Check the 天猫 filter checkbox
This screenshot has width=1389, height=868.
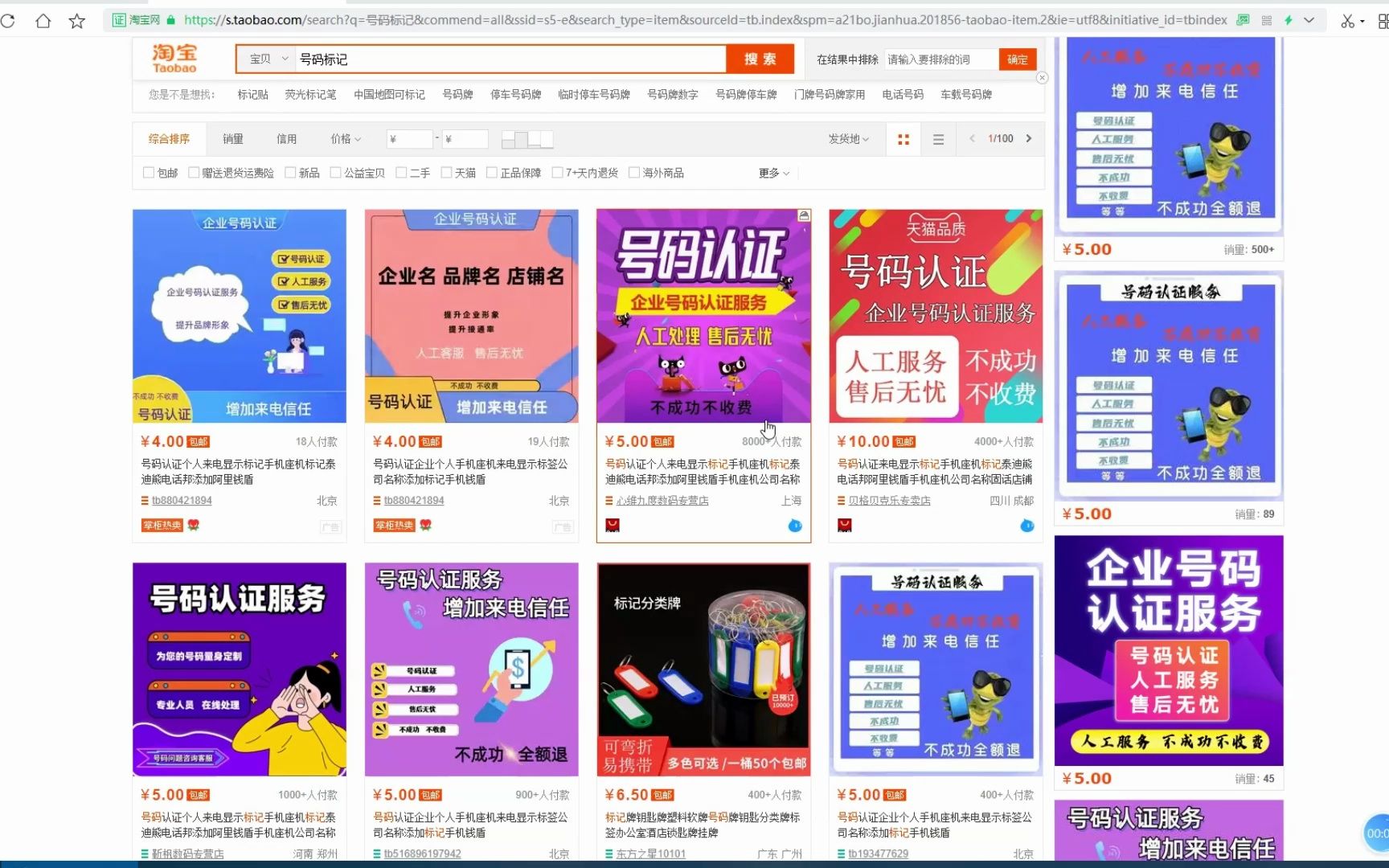pos(447,172)
